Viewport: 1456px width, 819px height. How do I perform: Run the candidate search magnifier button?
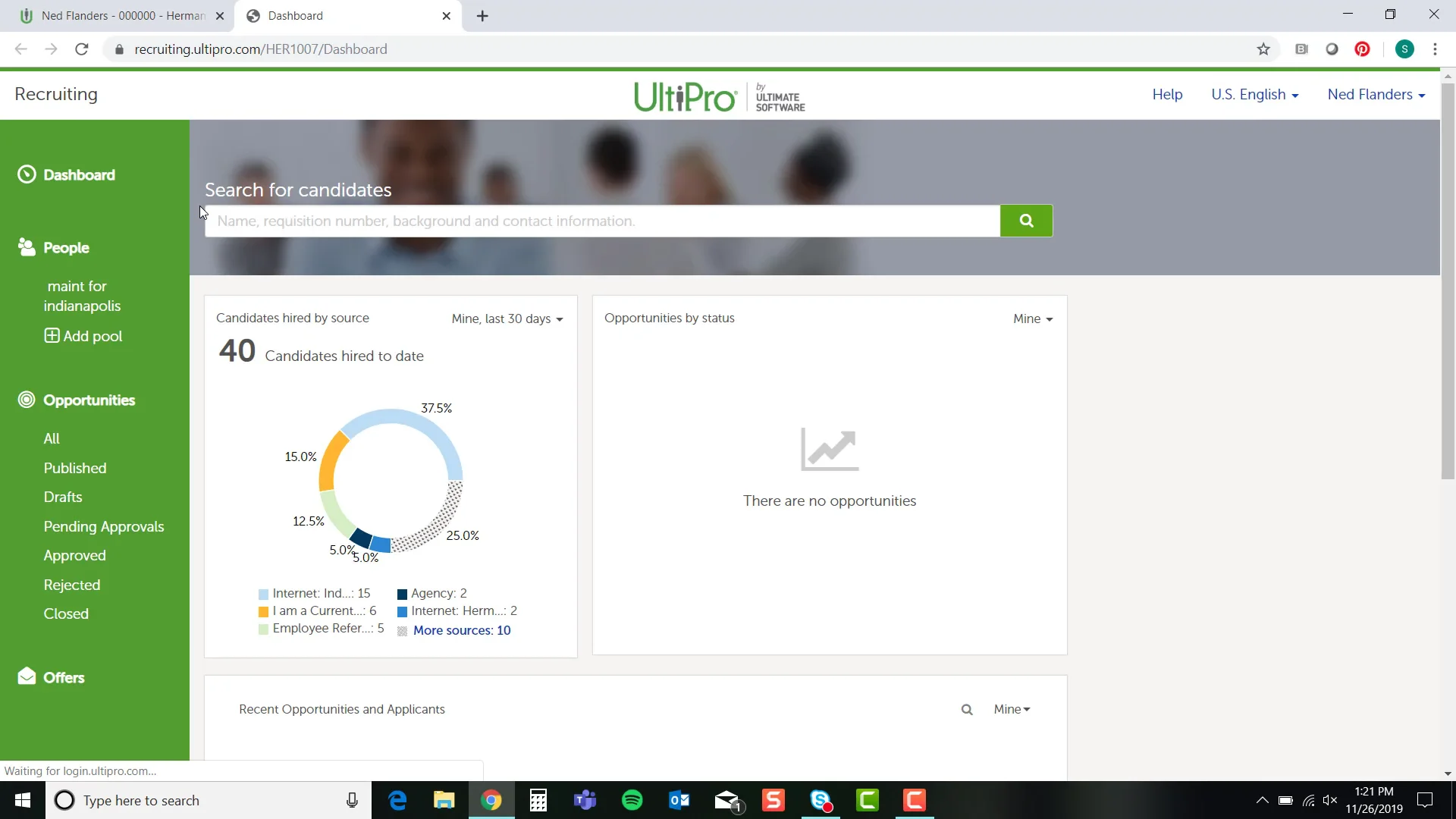tap(1026, 221)
